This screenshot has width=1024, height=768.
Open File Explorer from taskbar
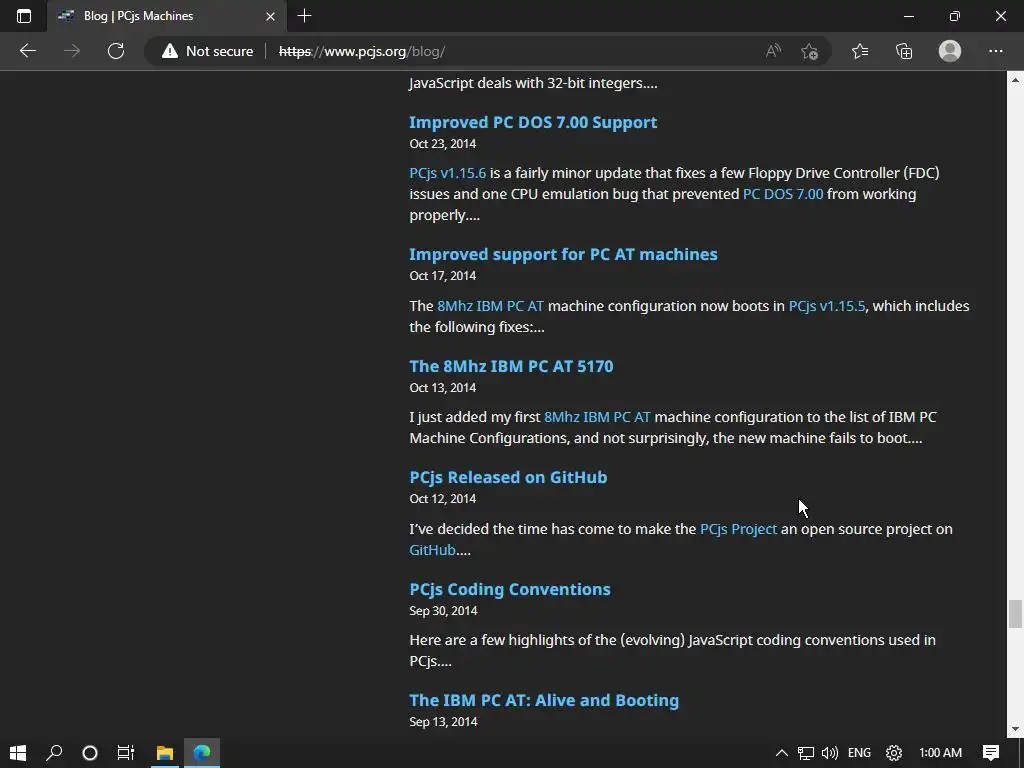pos(165,753)
